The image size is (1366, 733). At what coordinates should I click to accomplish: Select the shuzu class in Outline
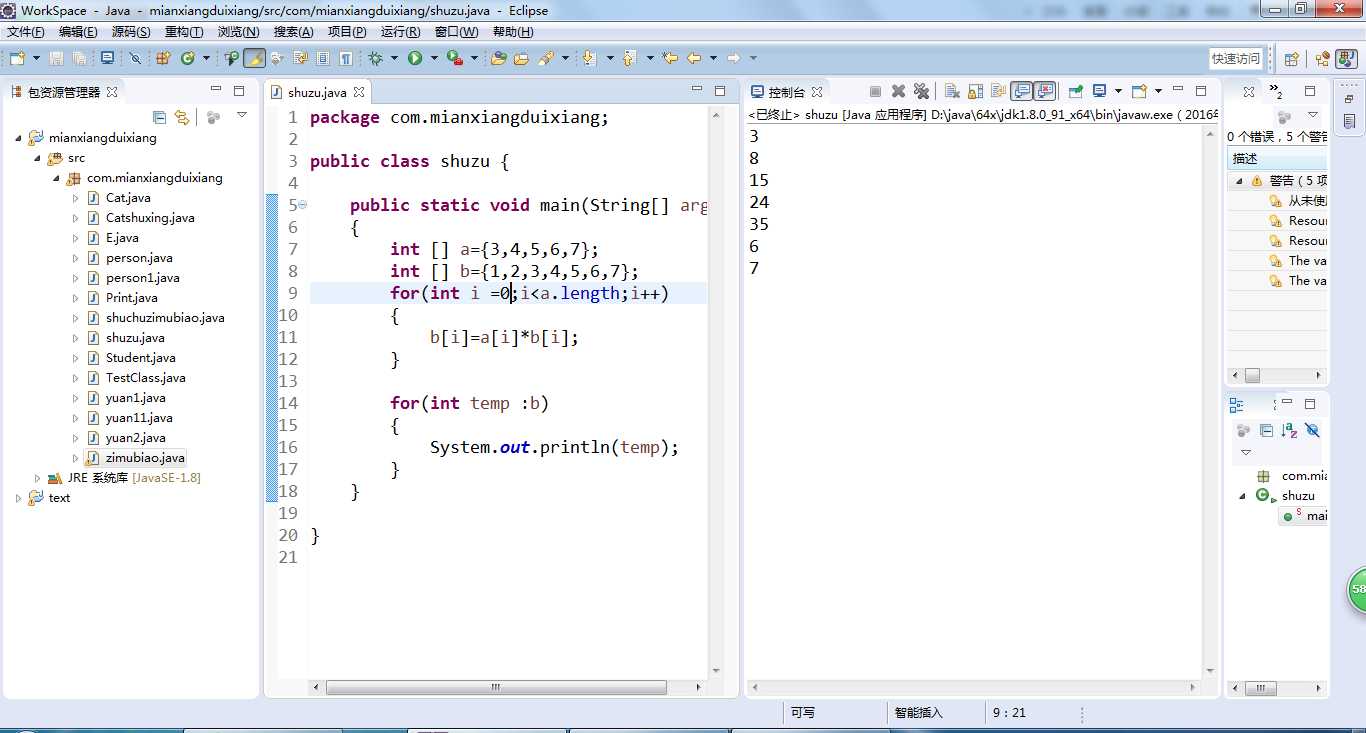(1298, 496)
